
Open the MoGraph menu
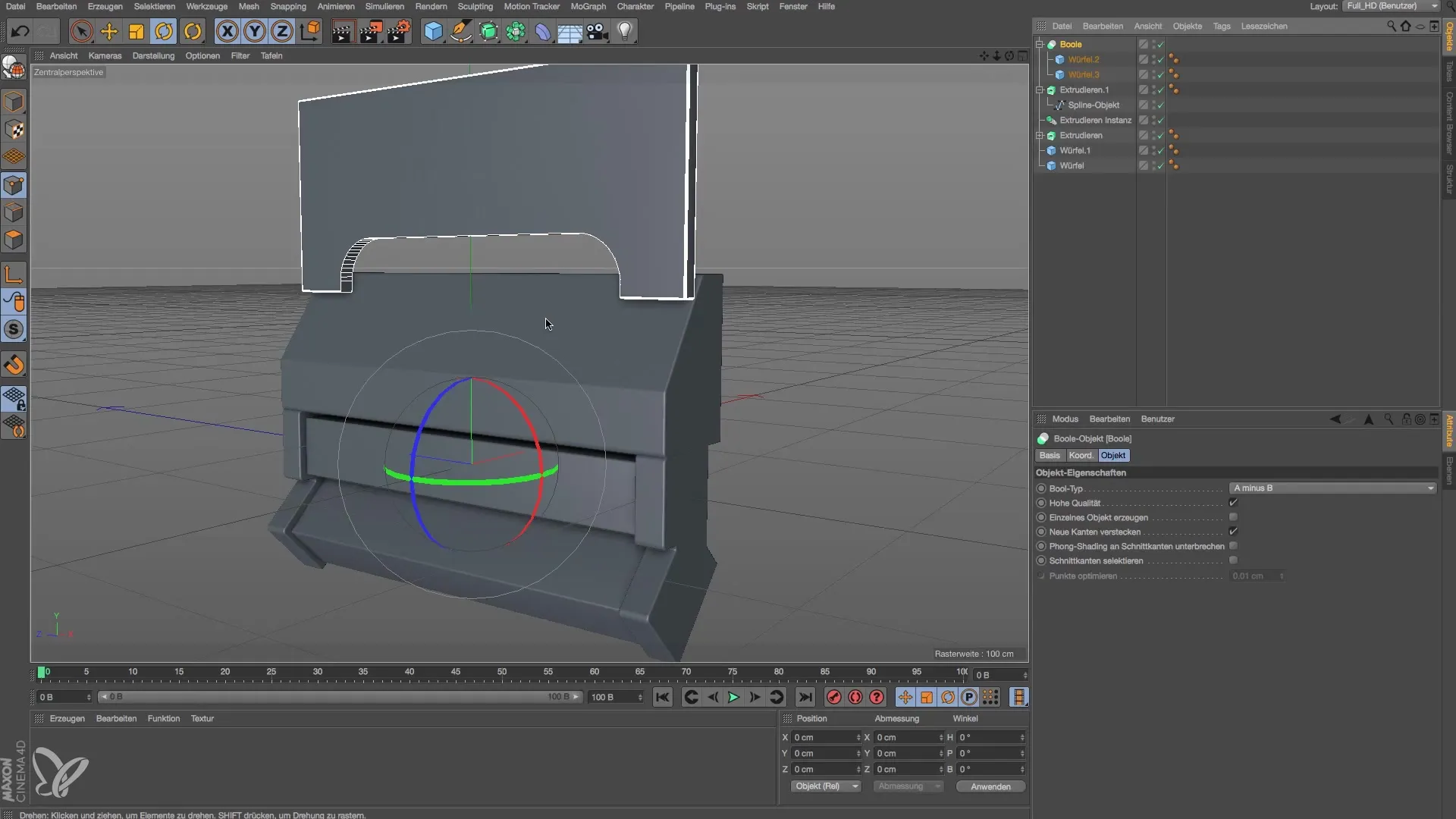click(588, 6)
